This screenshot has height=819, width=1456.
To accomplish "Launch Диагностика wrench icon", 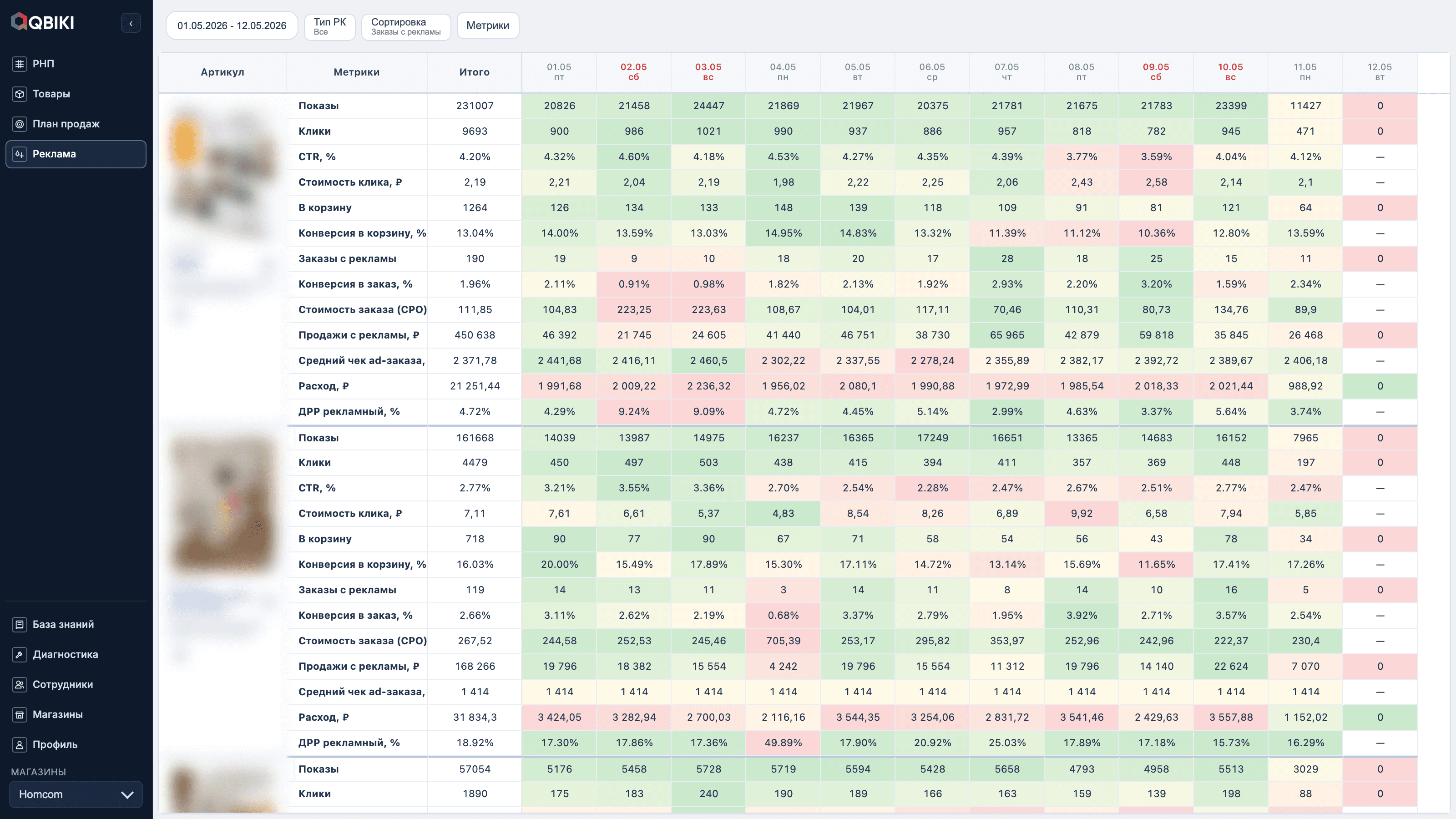I will 20,655.
